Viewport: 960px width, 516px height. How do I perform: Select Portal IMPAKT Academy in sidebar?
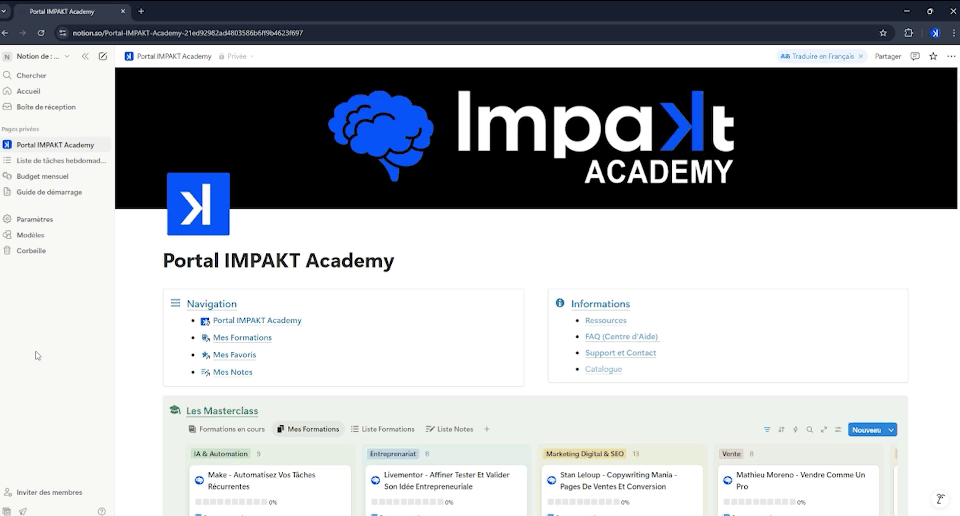tap(55, 145)
